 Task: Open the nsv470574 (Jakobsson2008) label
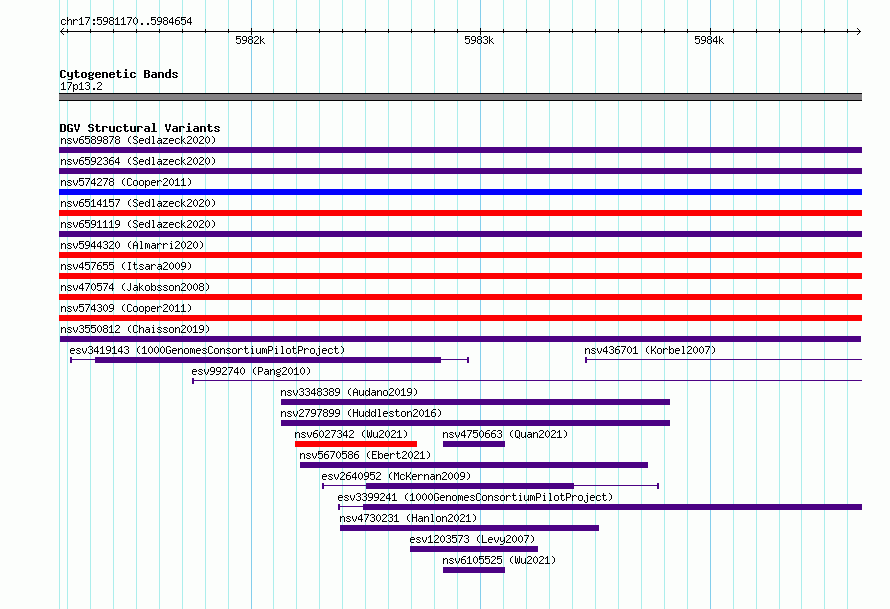[x=135, y=287]
